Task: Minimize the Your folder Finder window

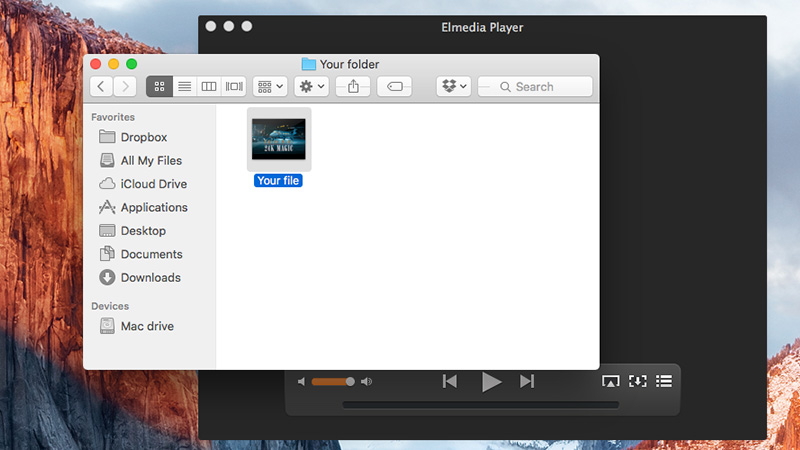Action: point(113,64)
